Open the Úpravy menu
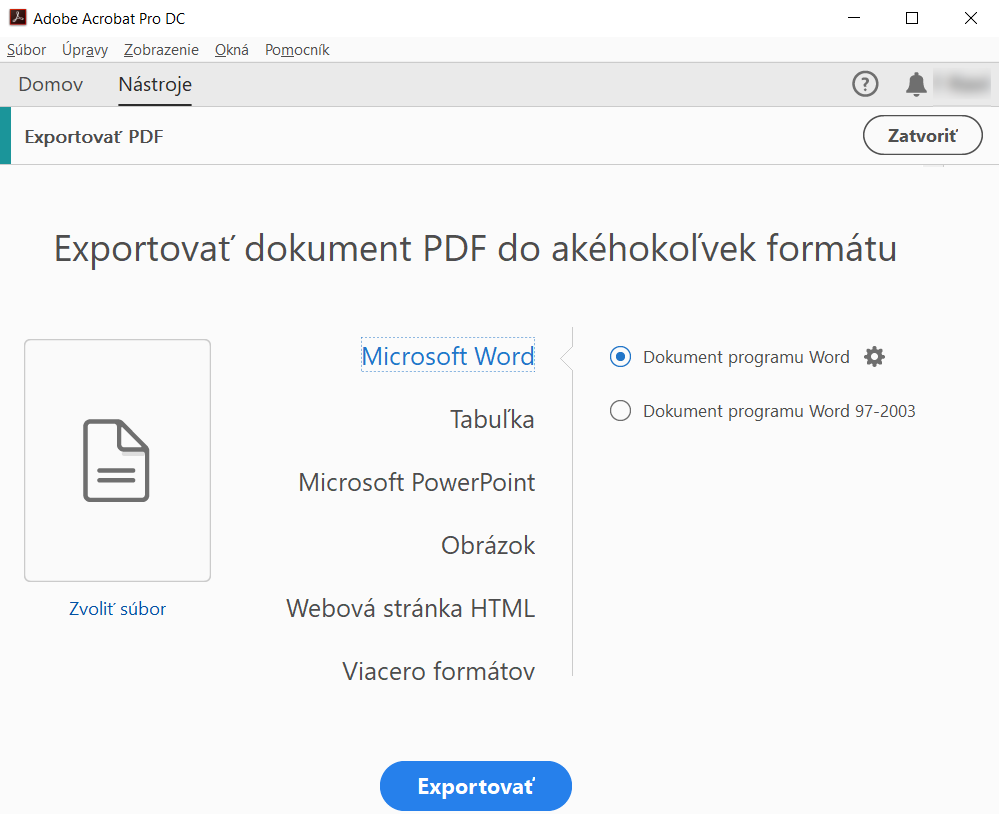Screen dimensions: 999x814 (x=84, y=49)
